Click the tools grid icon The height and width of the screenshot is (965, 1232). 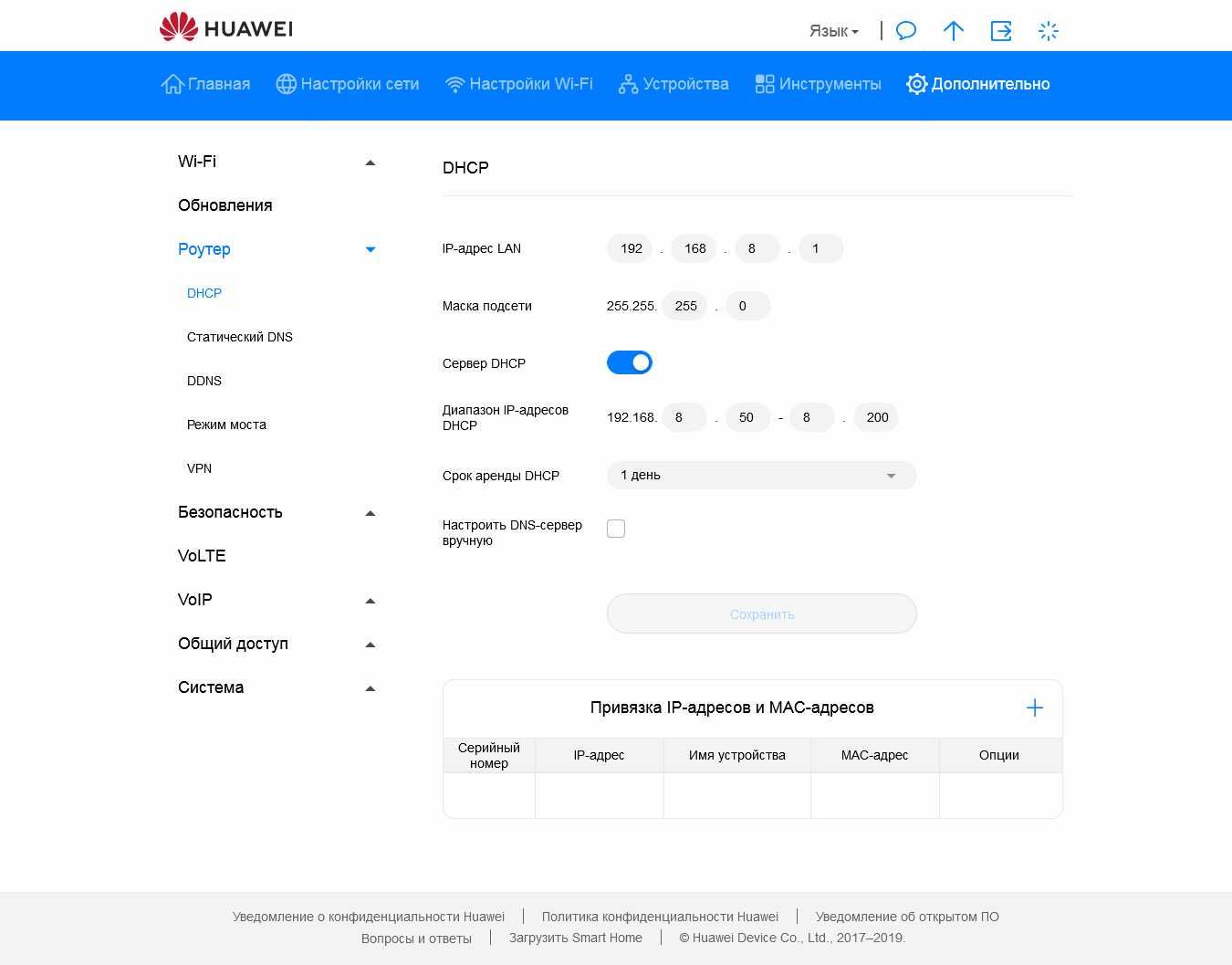pyautogui.click(x=765, y=84)
